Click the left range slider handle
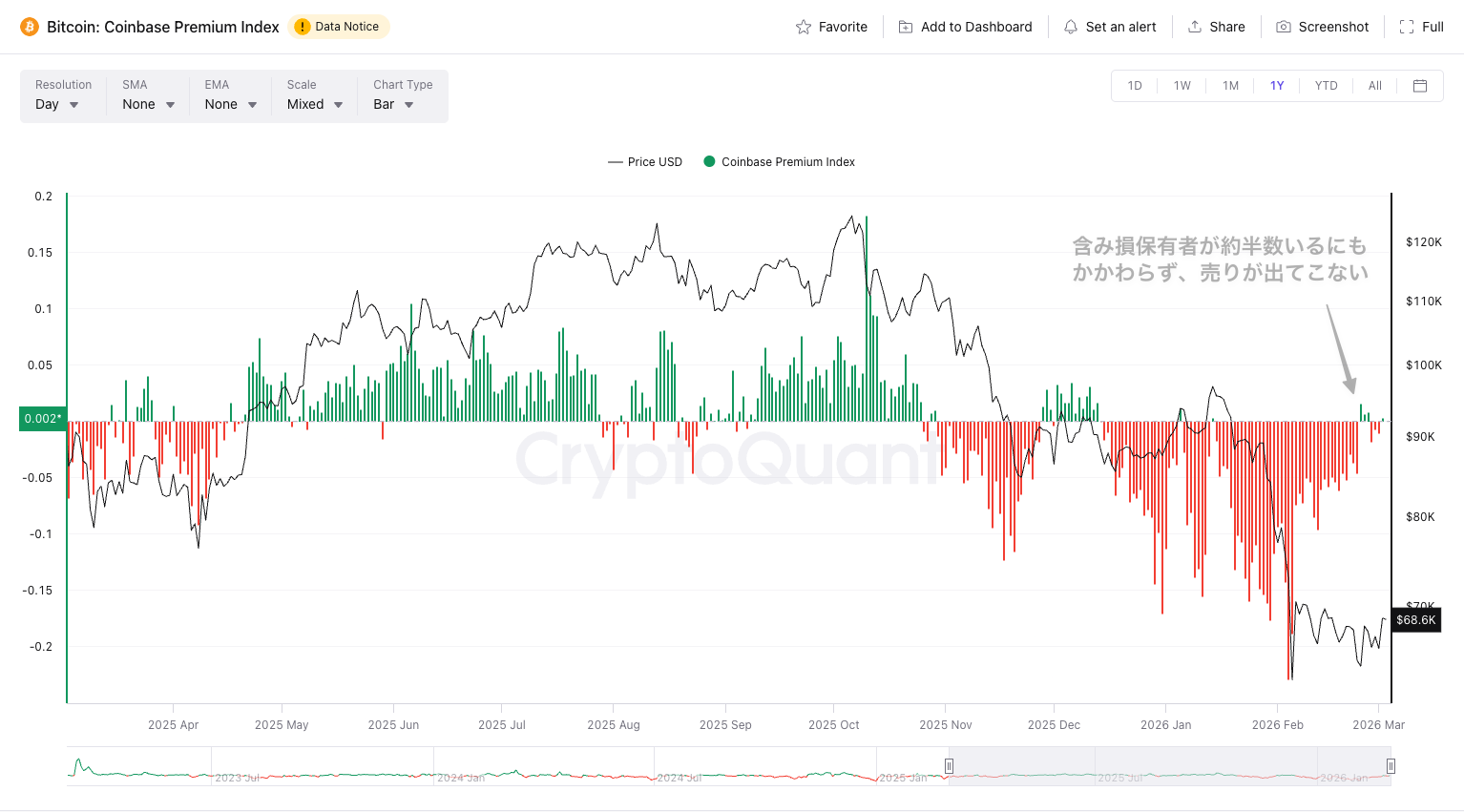Screen dimensions: 1464x812 (x=949, y=766)
